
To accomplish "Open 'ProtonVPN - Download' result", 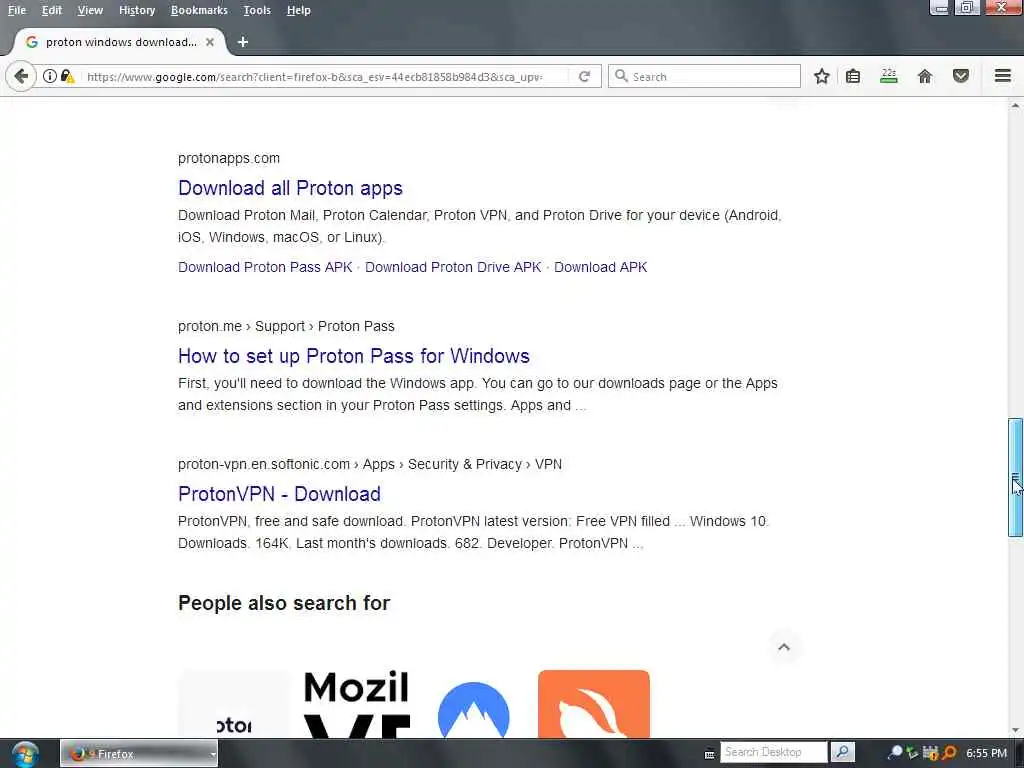I will coord(279,494).
